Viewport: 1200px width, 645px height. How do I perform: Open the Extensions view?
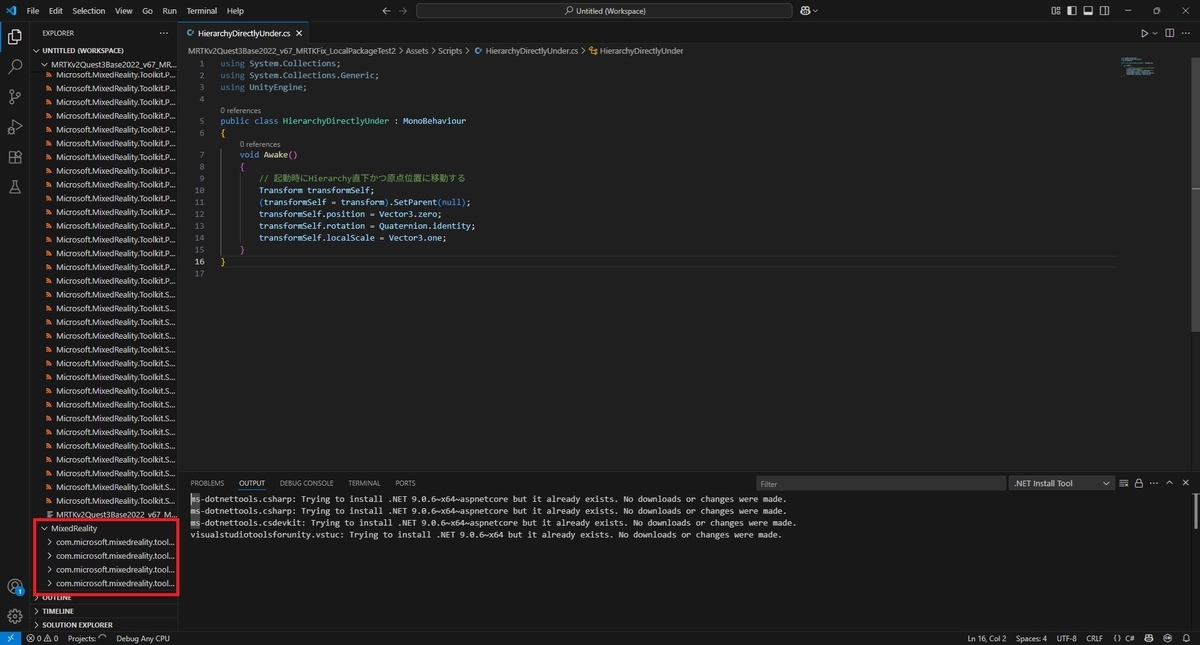coord(14,156)
